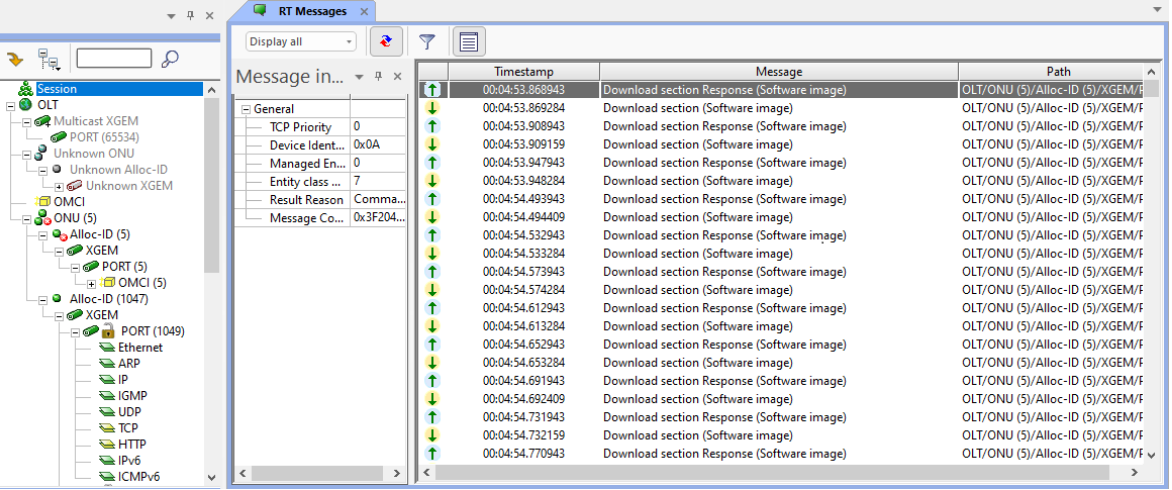The image size is (1172, 490).
Task: Click the magnifier search icon in tree panel
Action: [170, 59]
